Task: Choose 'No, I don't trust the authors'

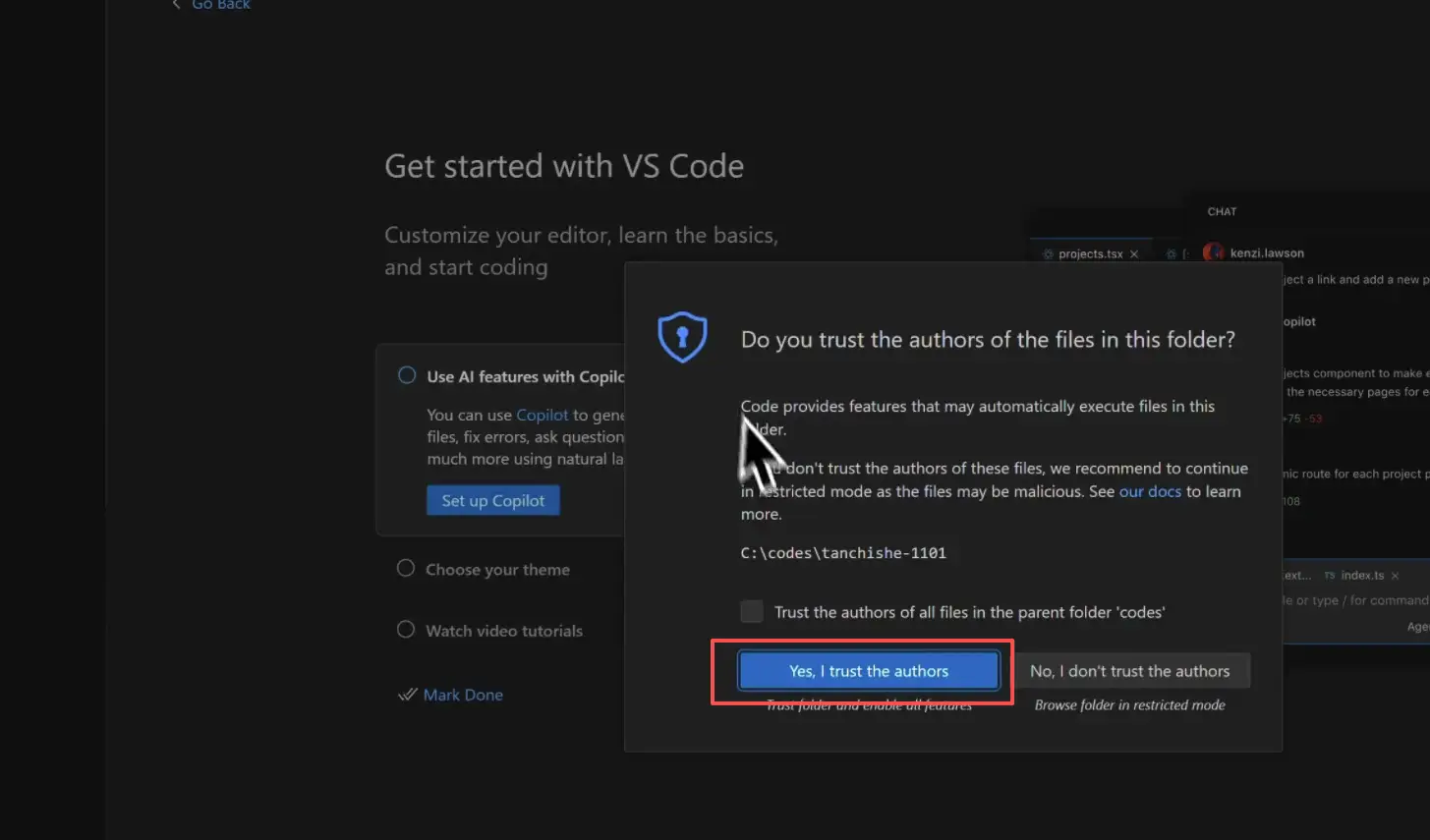Action: [x=1130, y=671]
